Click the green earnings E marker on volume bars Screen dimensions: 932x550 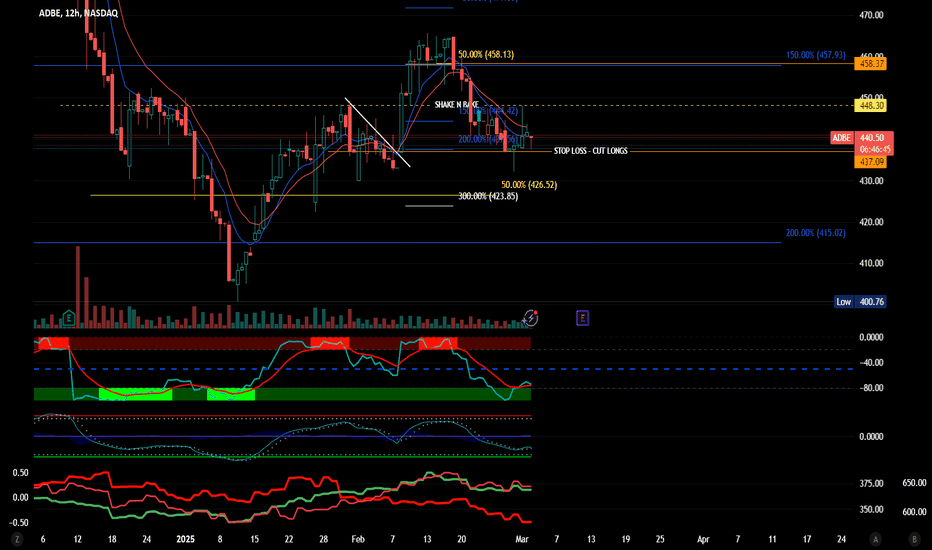click(69, 318)
